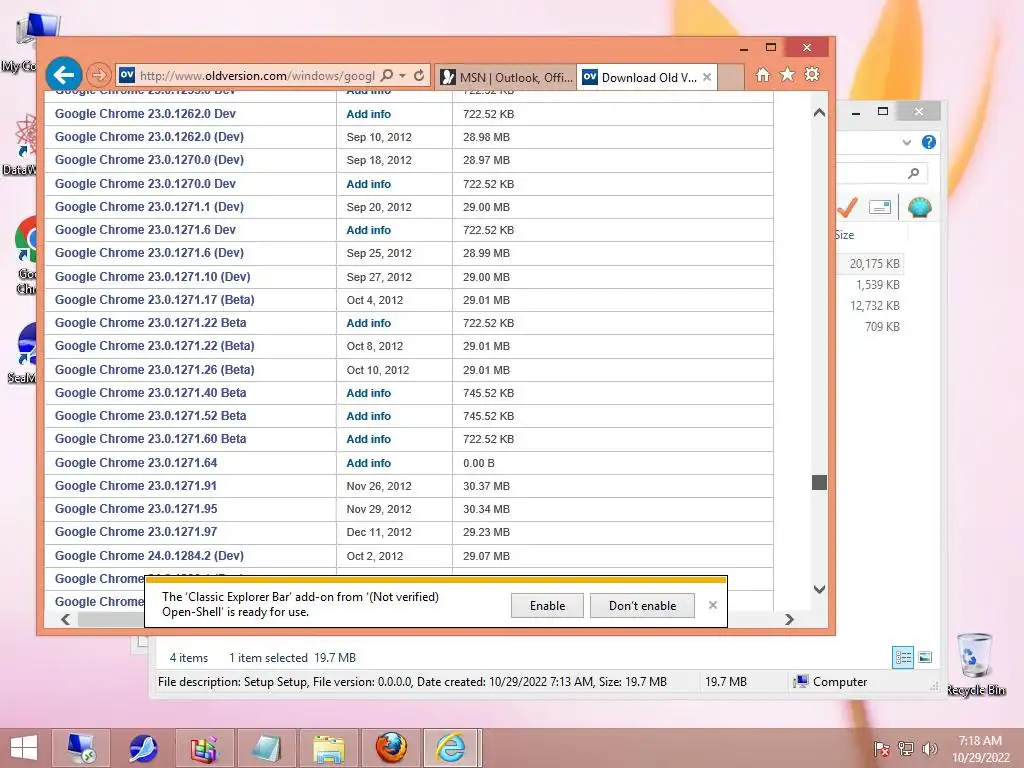The width and height of the screenshot is (1024, 768).
Task: Switch Explorer to large thumbnails view
Action: pyautogui.click(x=925, y=657)
